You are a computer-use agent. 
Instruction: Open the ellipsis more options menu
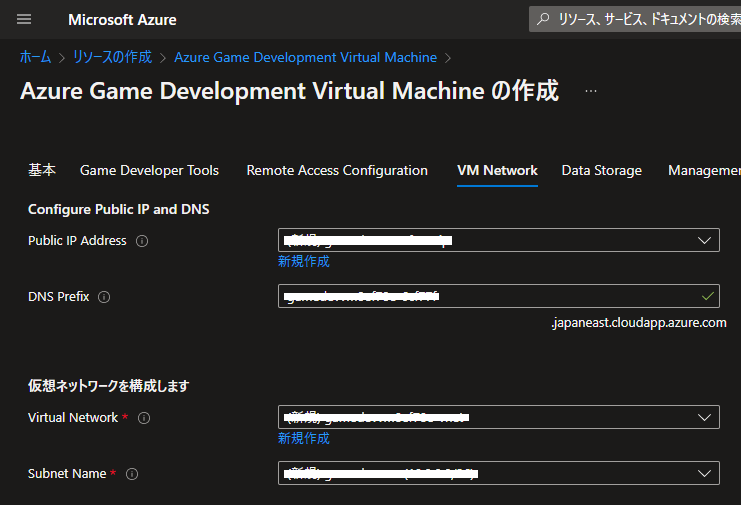591,91
